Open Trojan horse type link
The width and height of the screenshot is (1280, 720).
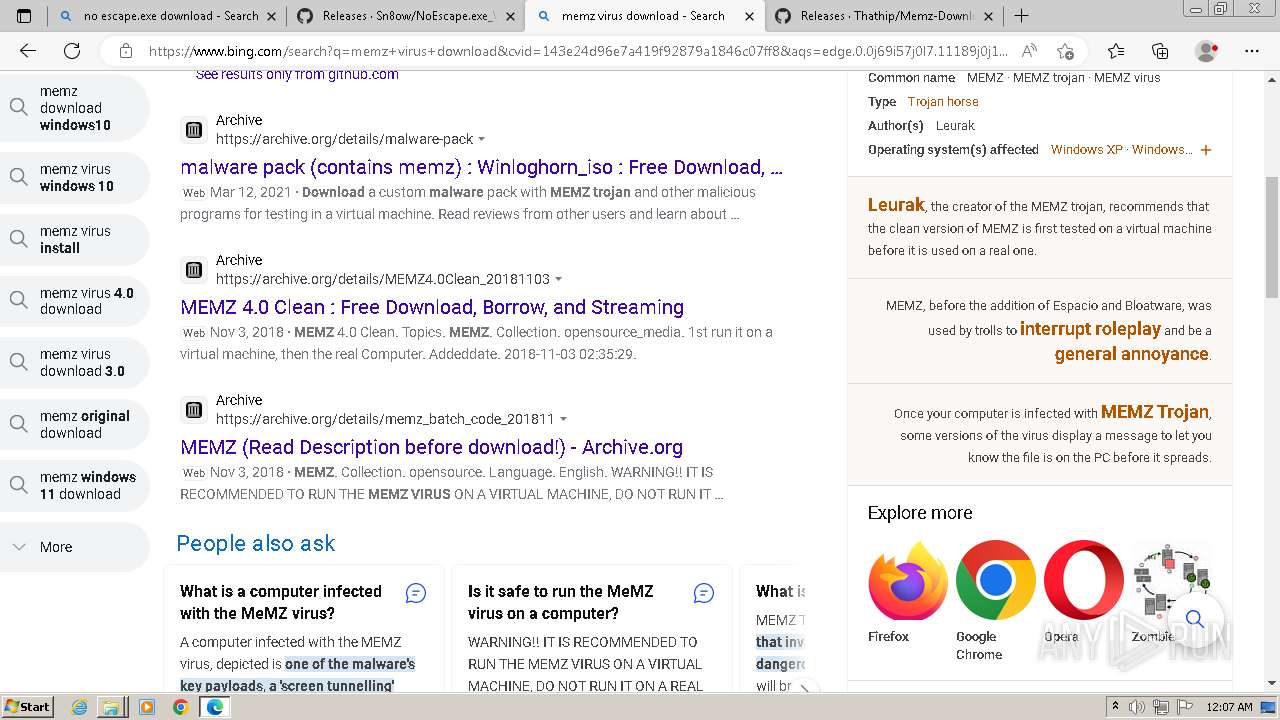pos(943,102)
